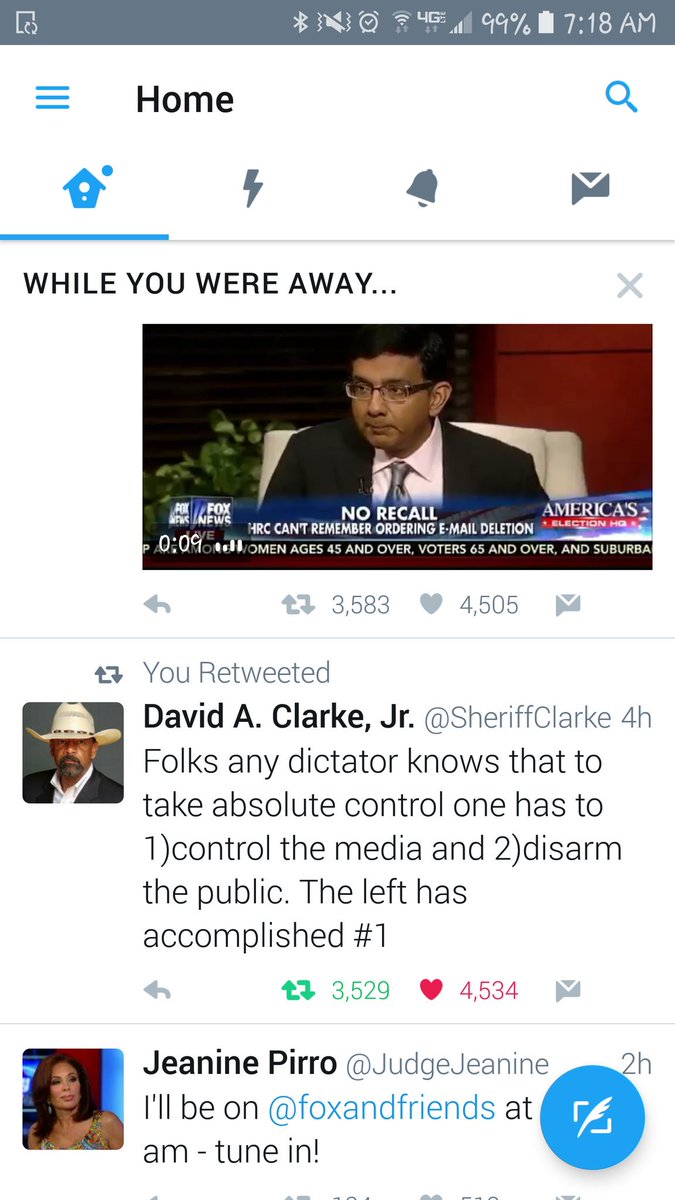Open David A. Clarke's profile picture
The width and height of the screenshot is (675, 1200).
tap(73, 753)
